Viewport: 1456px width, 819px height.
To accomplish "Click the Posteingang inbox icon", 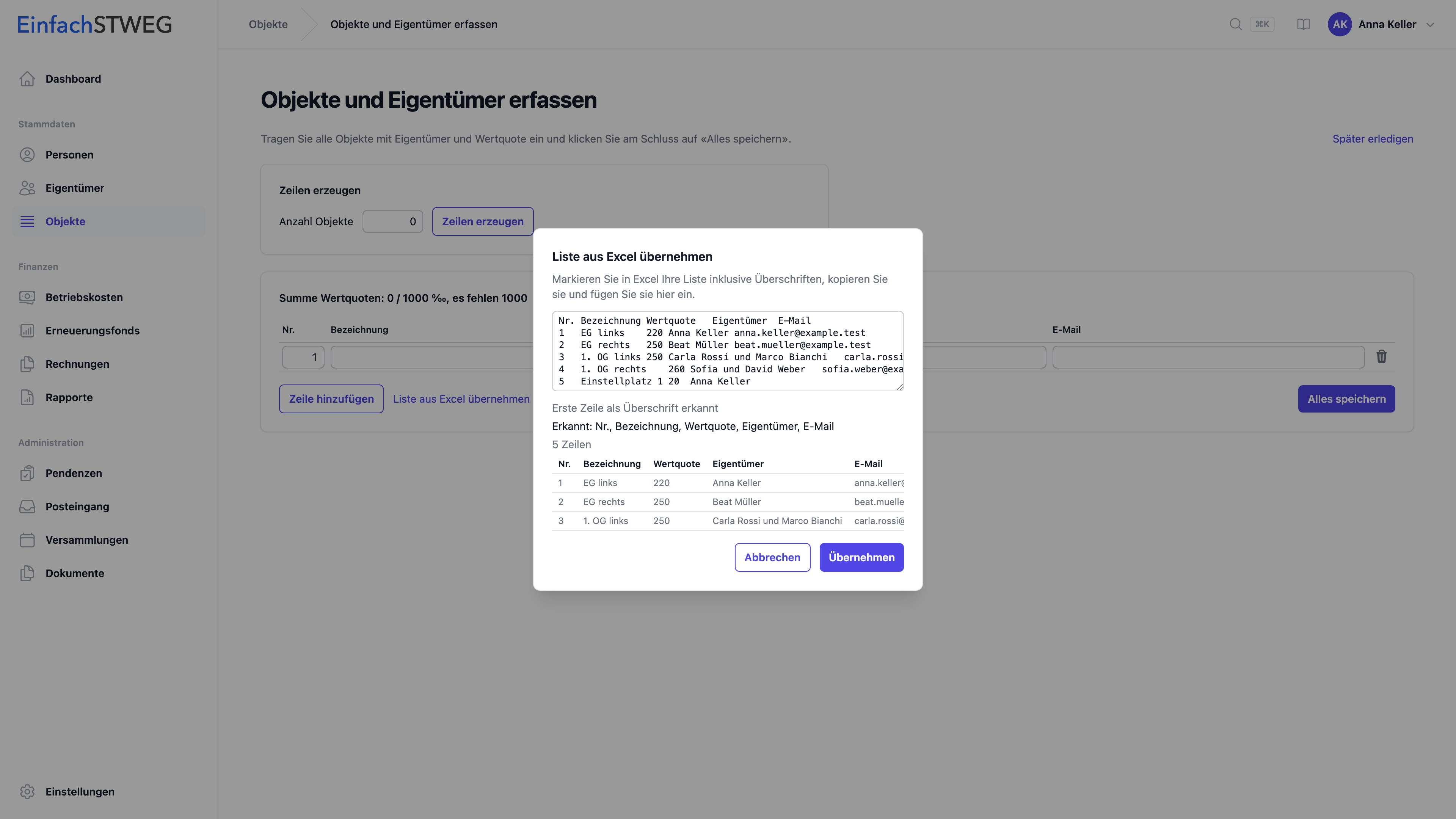I will [x=27, y=507].
